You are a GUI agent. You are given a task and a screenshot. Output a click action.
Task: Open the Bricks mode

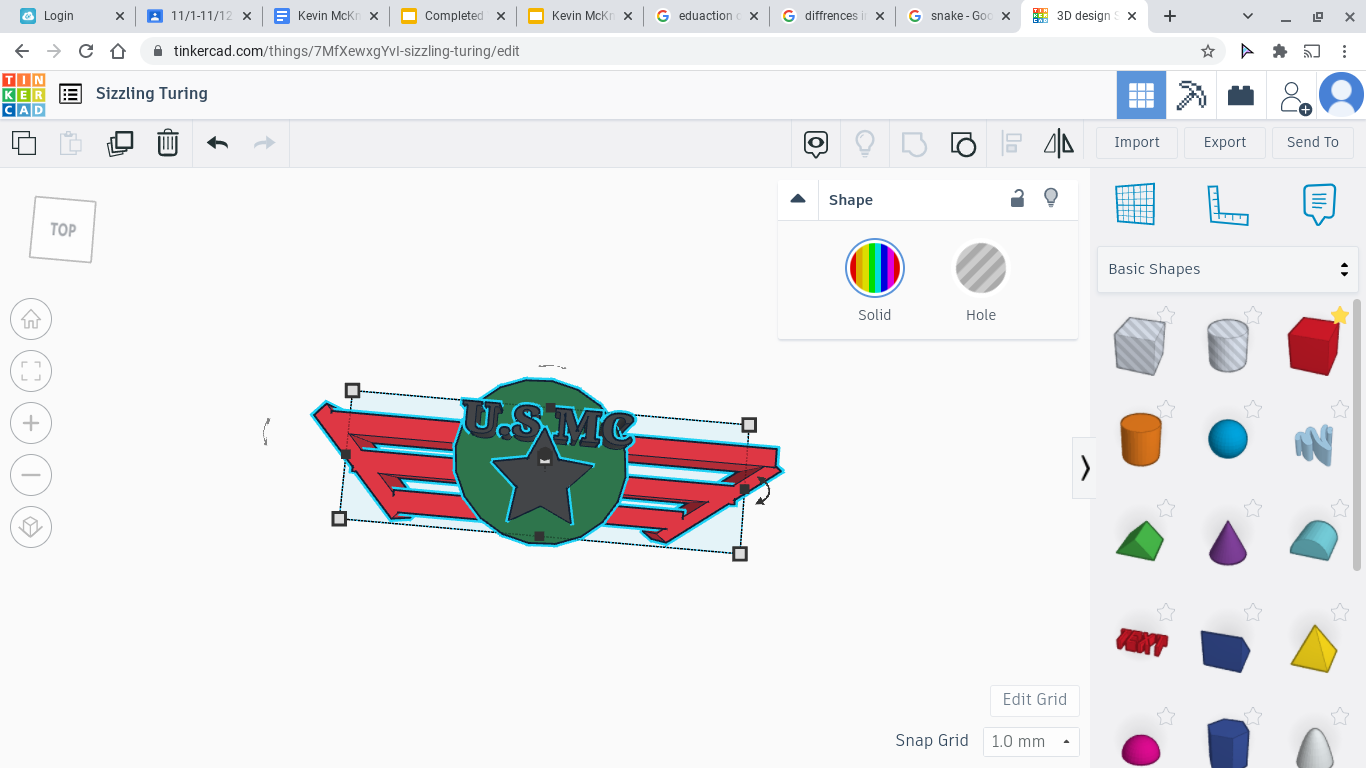point(1241,95)
